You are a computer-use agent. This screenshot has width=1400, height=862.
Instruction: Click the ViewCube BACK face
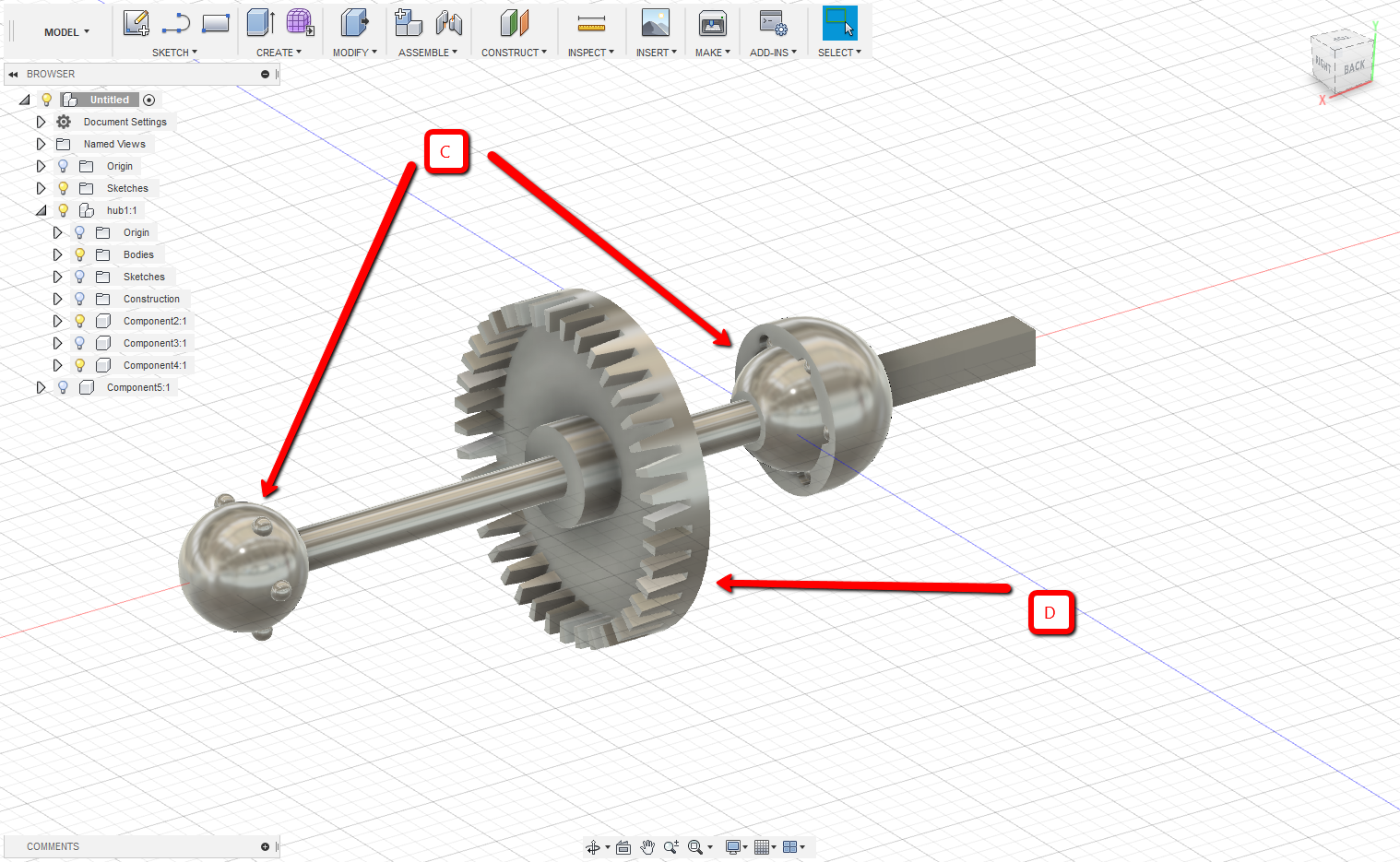point(1354,68)
